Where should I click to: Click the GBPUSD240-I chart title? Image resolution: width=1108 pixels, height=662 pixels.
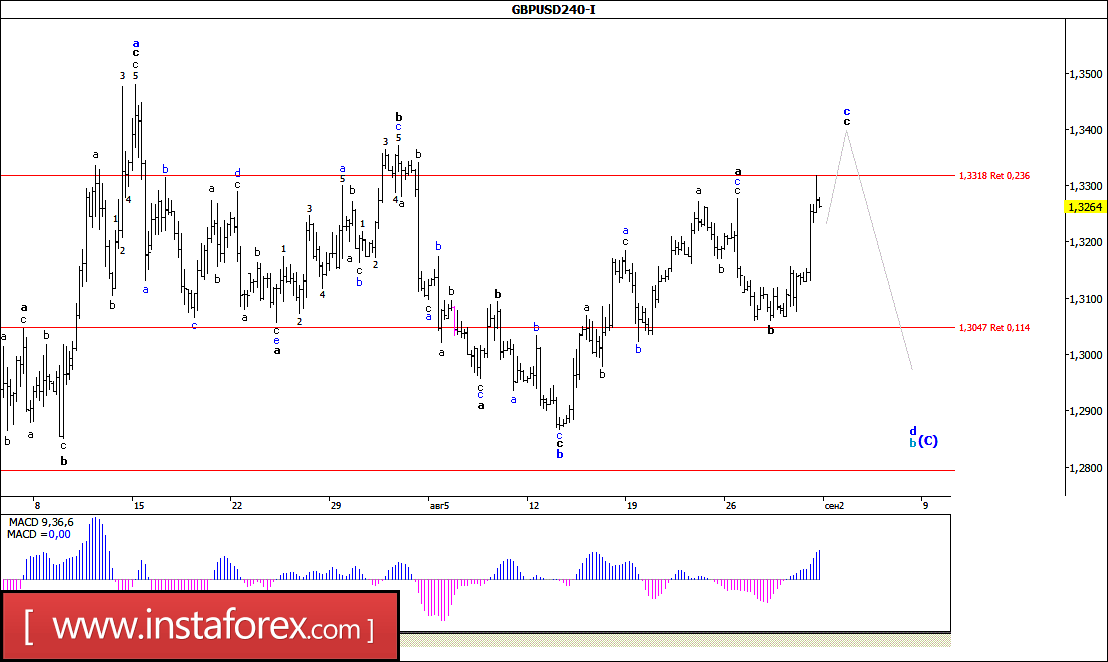tap(553, 10)
